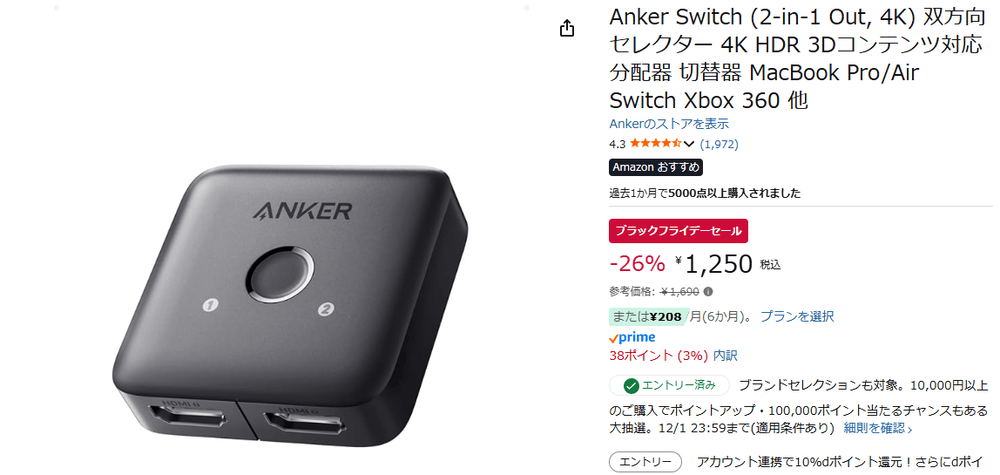The width and height of the screenshot is (1000, 475).
Task: Select プランを選択 installment link
Action: (x=797, y=316)
